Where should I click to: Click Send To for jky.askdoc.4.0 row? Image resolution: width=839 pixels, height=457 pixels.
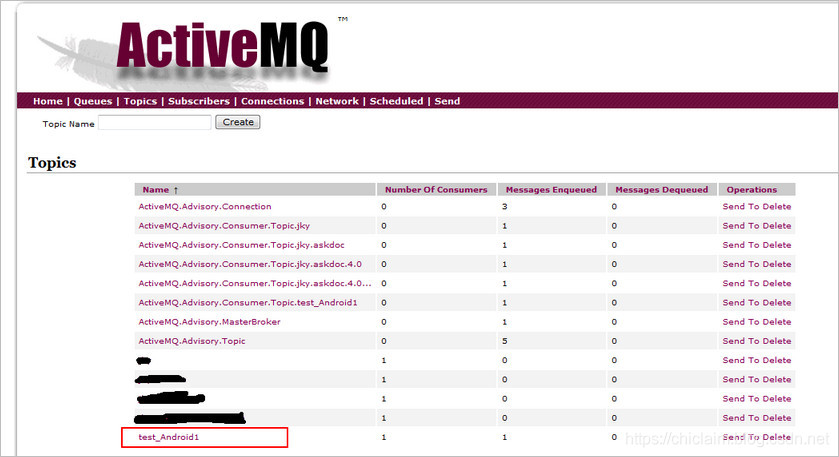click(741, 264)
